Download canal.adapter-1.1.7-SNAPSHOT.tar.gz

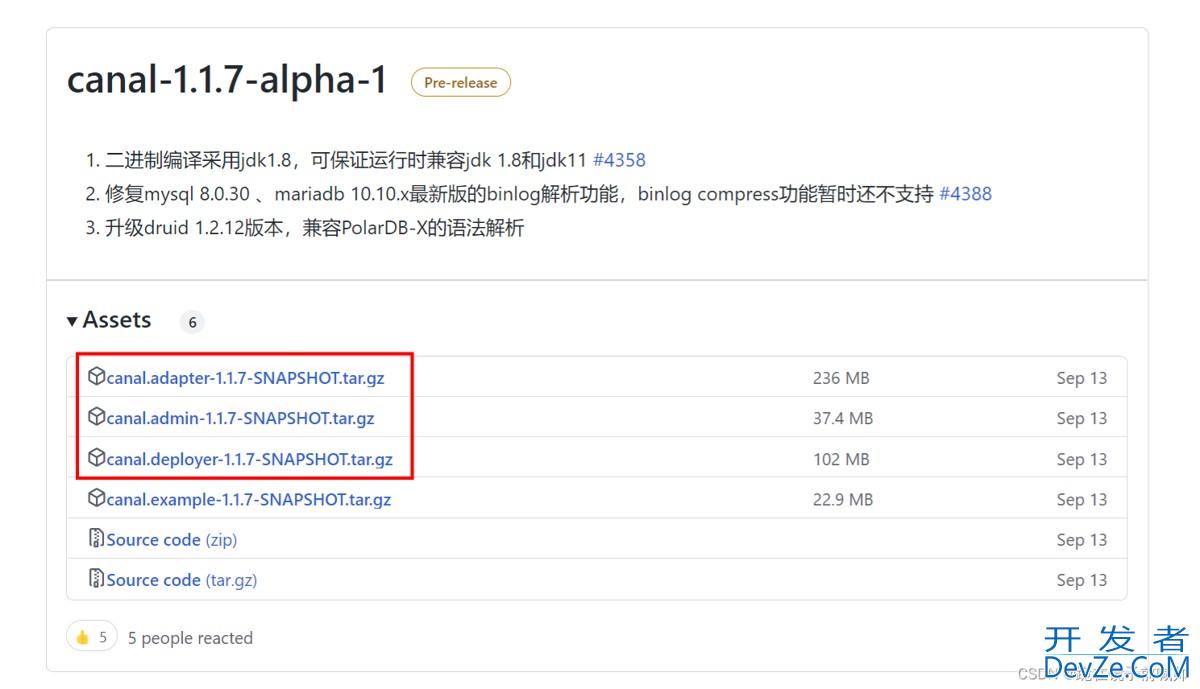point(245,378)
